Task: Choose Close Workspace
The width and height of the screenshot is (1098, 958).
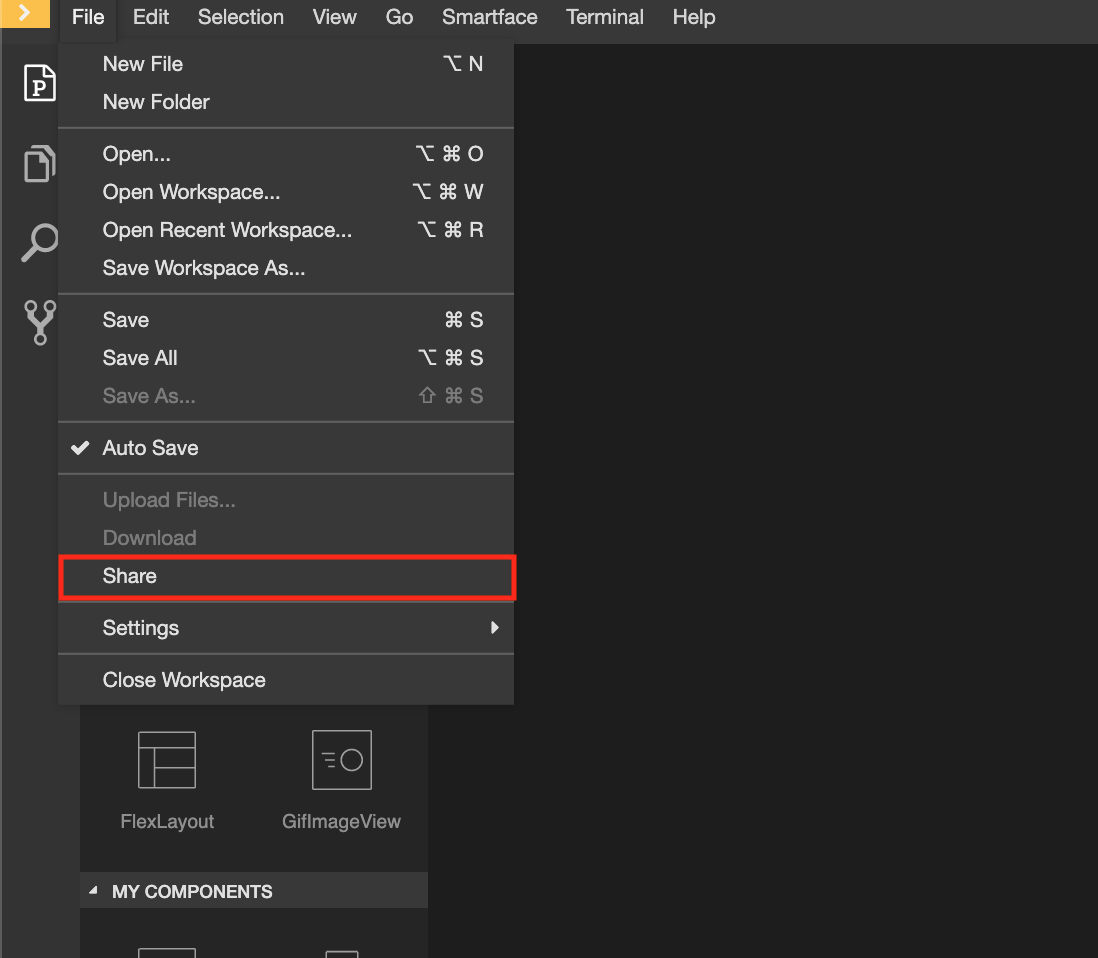Action: pos(184,680)
